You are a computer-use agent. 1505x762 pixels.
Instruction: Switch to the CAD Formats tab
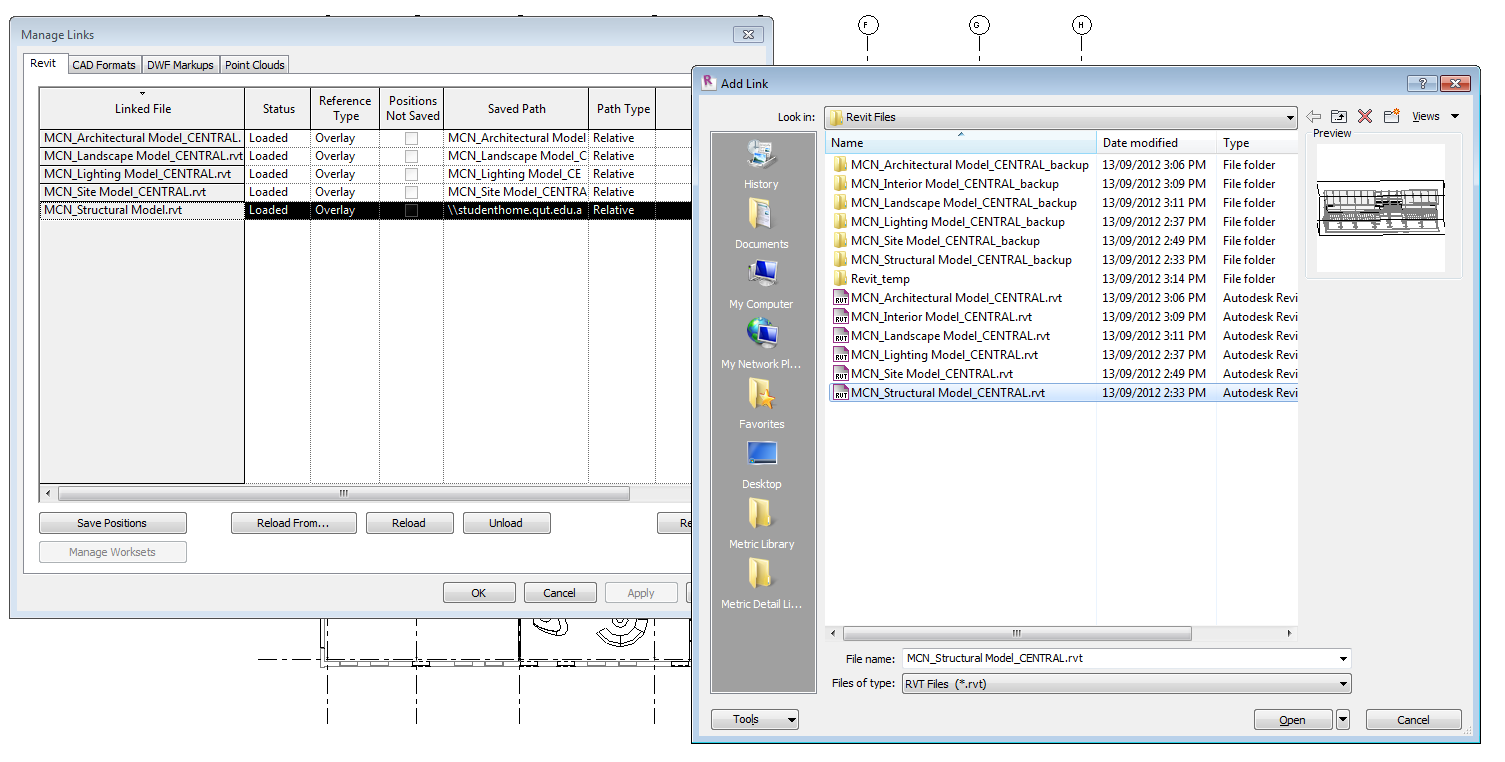[104, 64]
